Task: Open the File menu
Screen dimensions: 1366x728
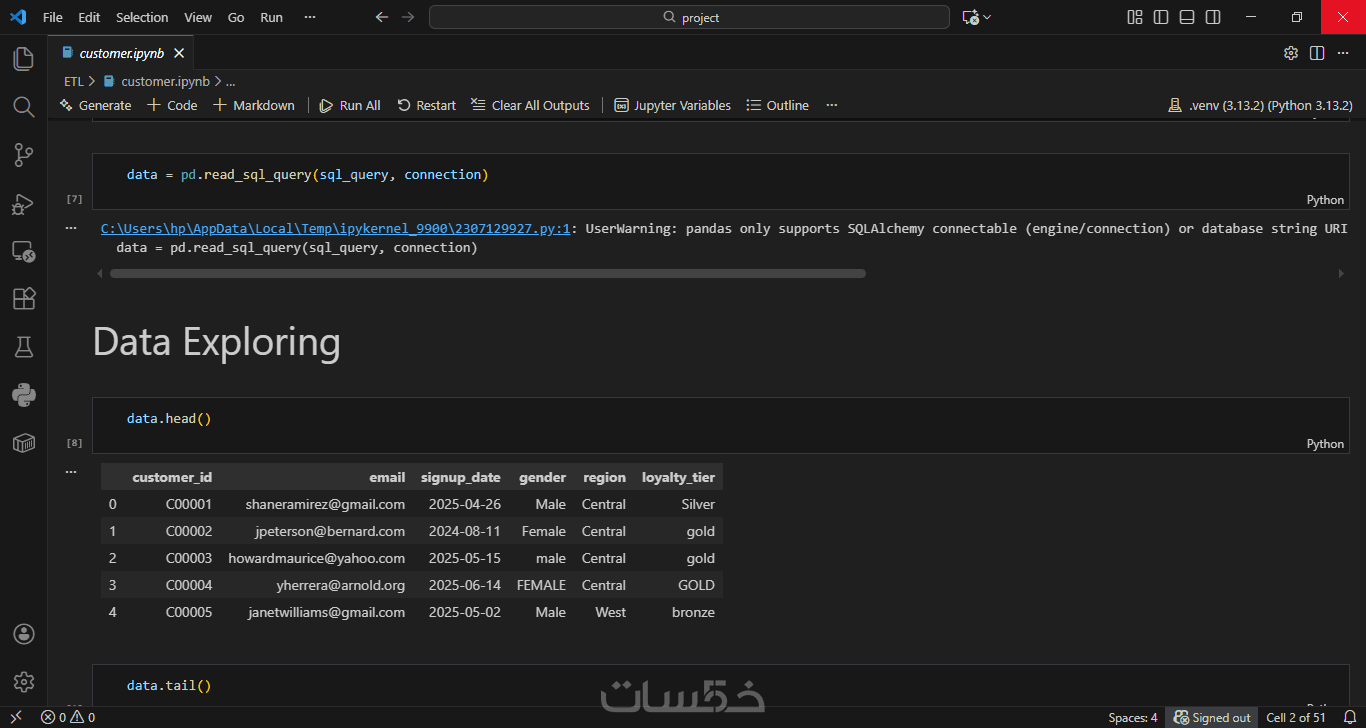Action: pos(53,17)
